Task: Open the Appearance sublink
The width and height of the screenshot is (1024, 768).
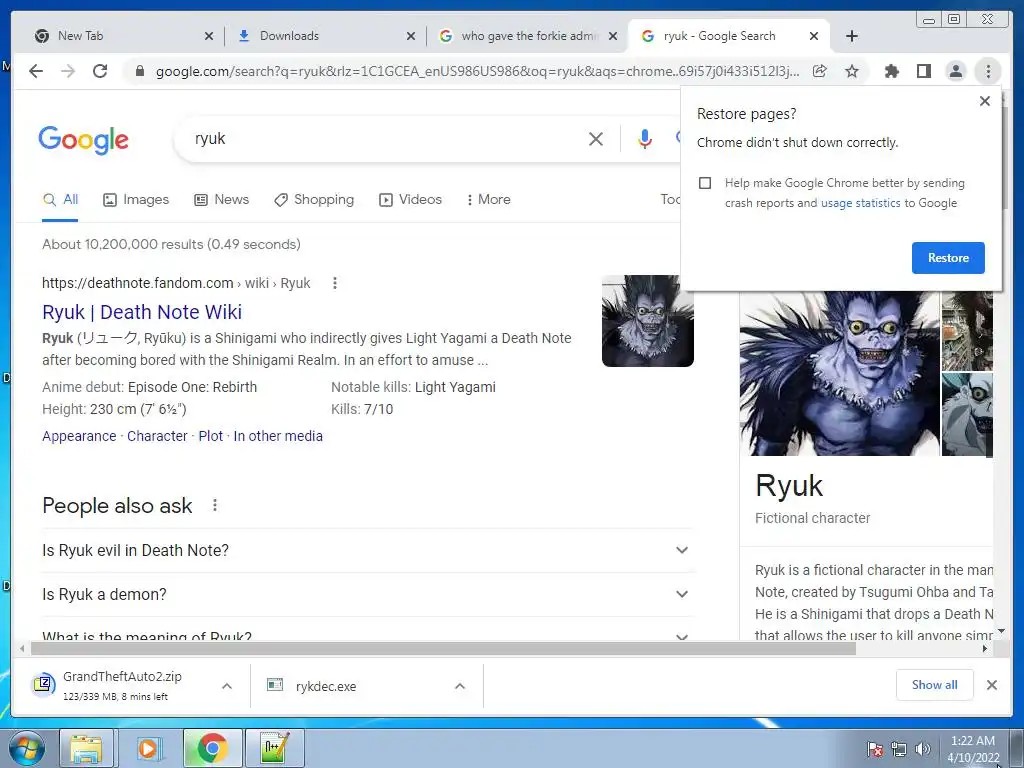Action: 79,436
